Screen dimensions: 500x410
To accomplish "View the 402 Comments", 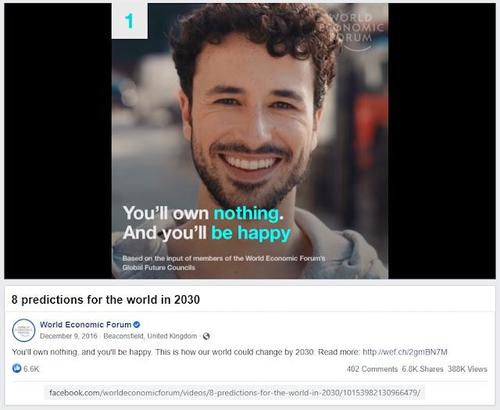I will pos(372,369).
